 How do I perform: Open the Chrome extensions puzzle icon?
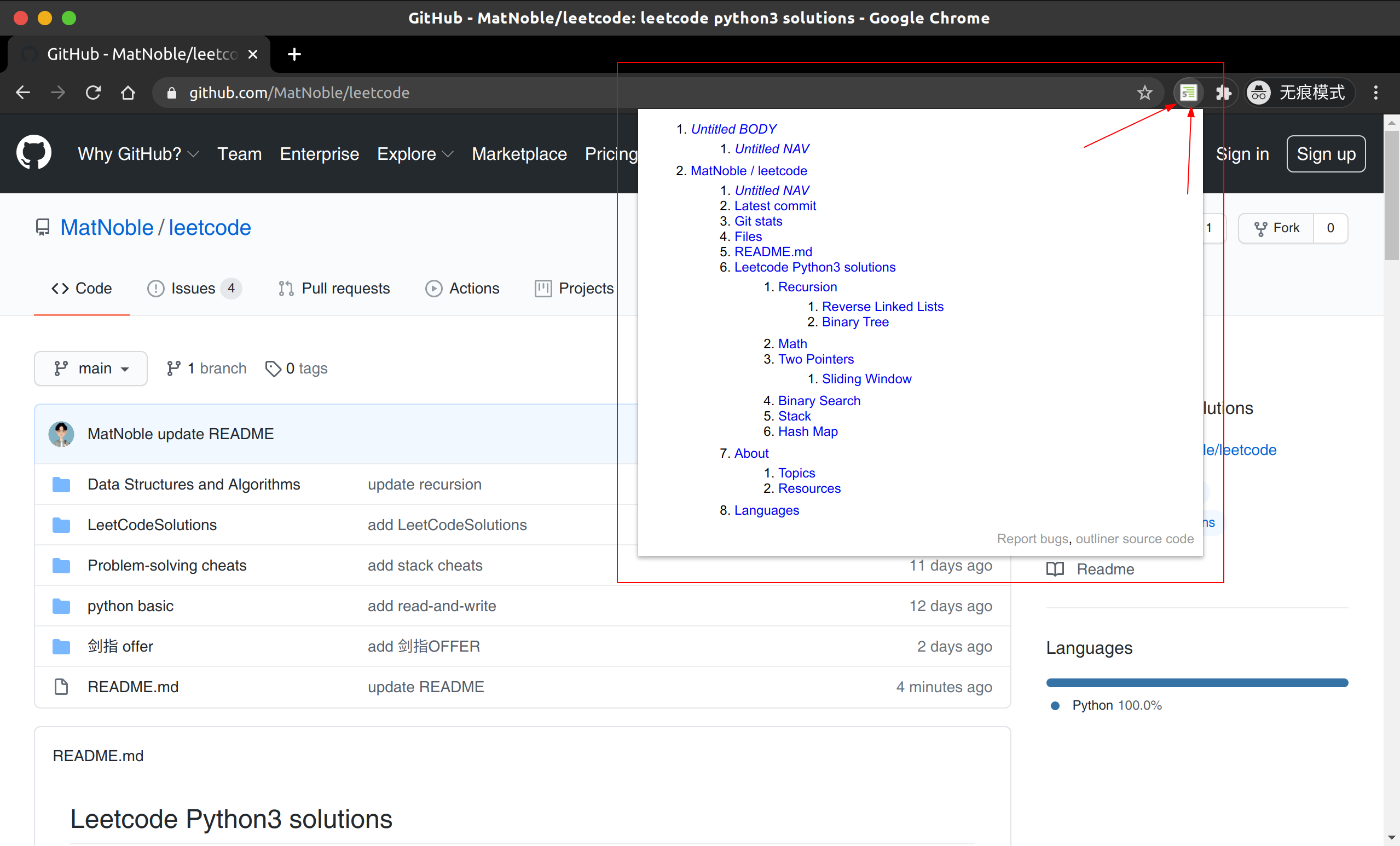coord(1223,93)
